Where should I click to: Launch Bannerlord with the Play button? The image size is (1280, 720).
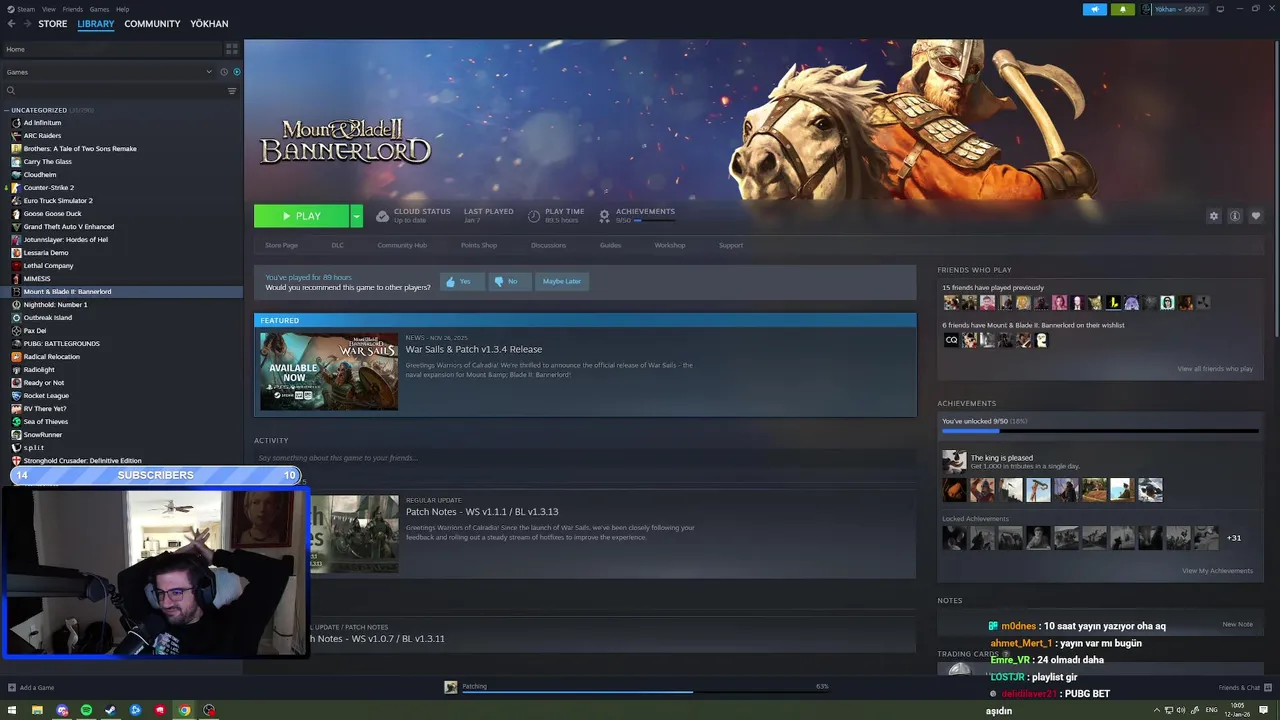click(301, 216)
